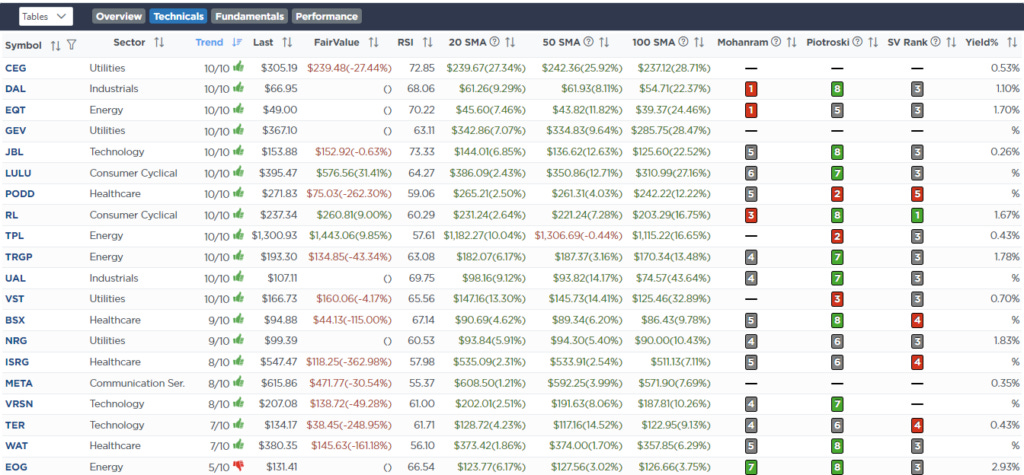This screenshot has width=1024, height=475.
Task: Open the TPL symbol link
Action: click(x=14, y=236)
